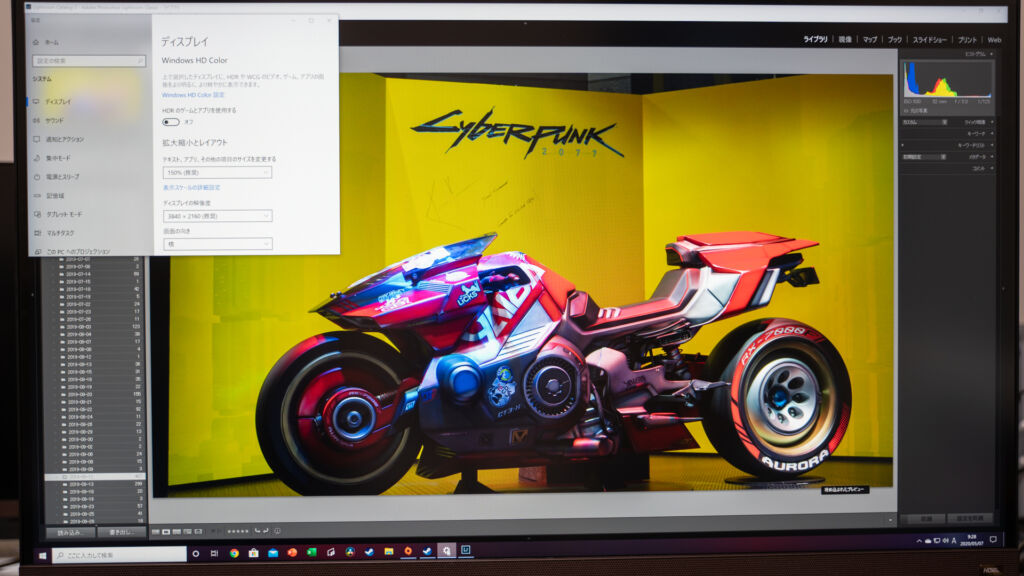
Task: Click the music notes taskbar icon
Action: pos(330,552)
